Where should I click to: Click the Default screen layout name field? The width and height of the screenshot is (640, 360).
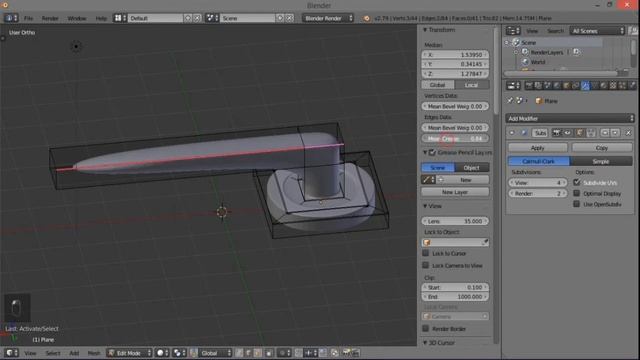click(x=155, y=18)
